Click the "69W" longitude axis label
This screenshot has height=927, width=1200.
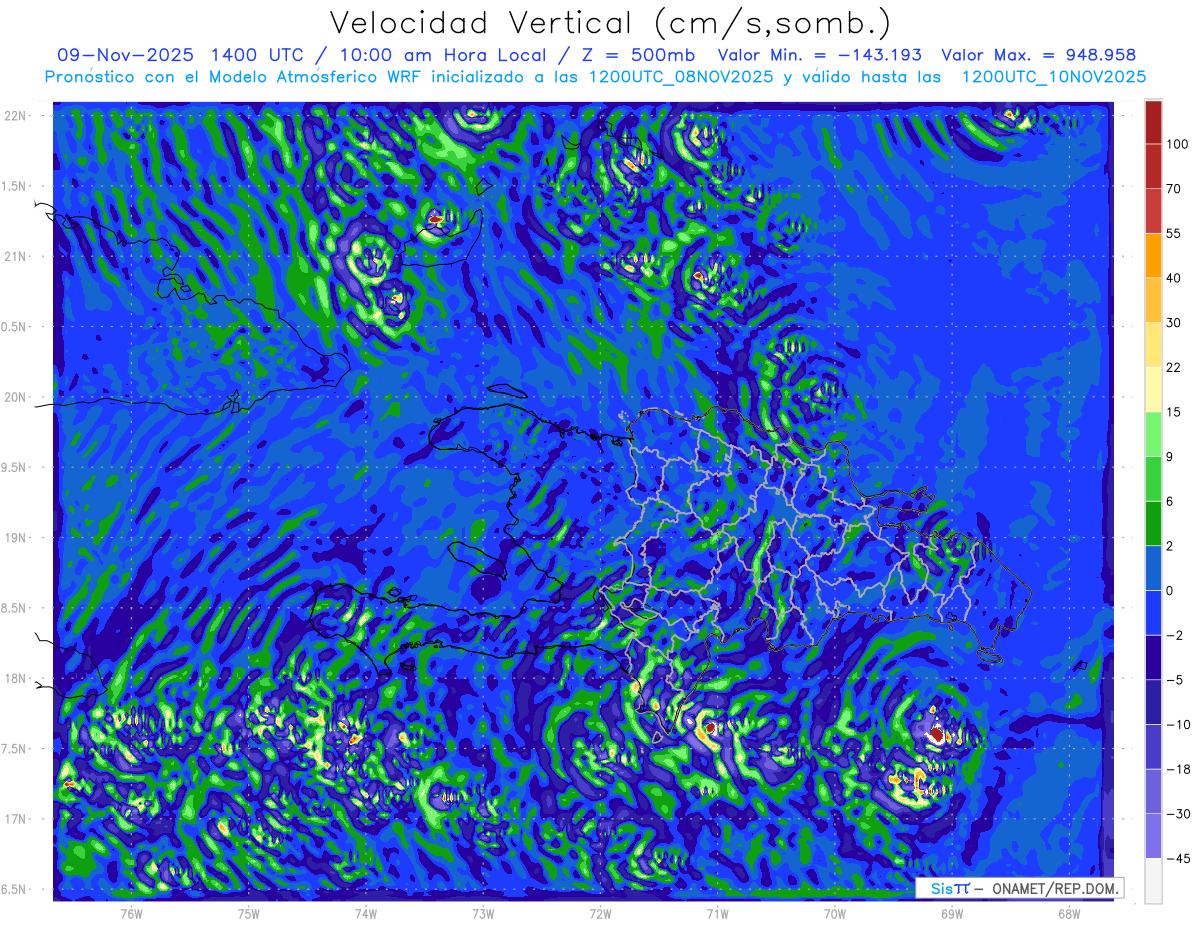click(x=952, y=913)
